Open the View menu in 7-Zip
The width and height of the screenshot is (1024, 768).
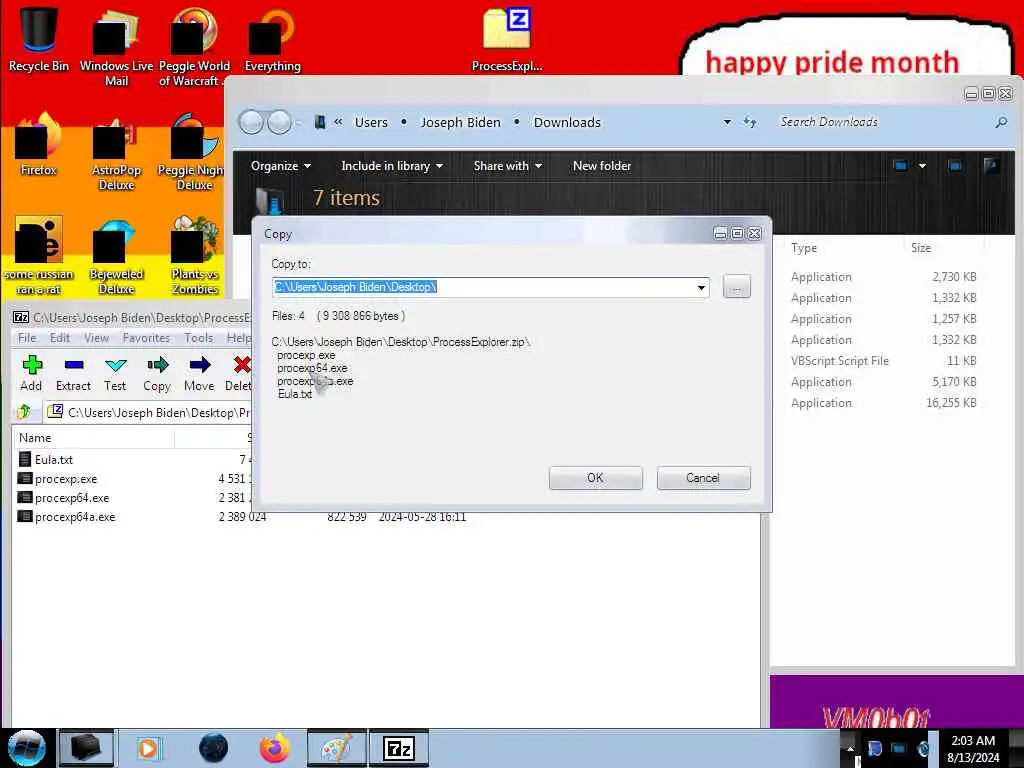97,338
